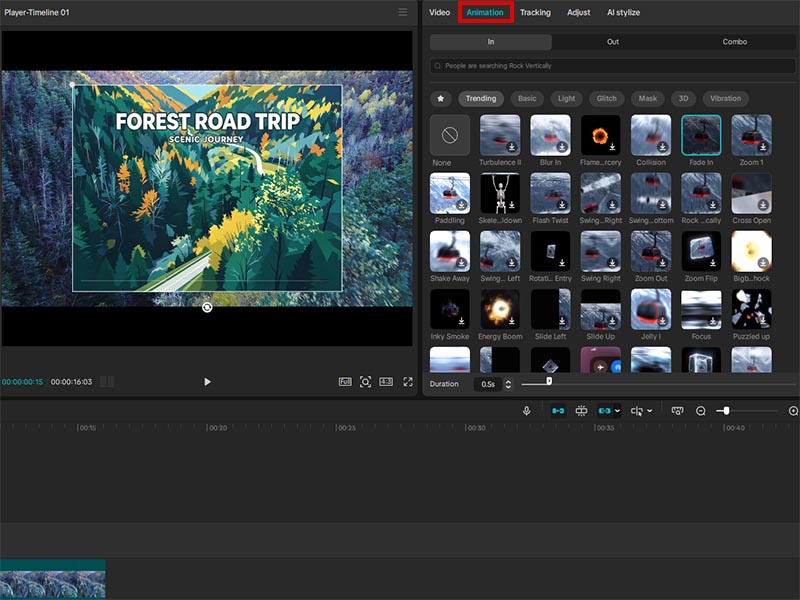Apply the Blur In animation
Screen dimensions: 800x600
point(551,135)
